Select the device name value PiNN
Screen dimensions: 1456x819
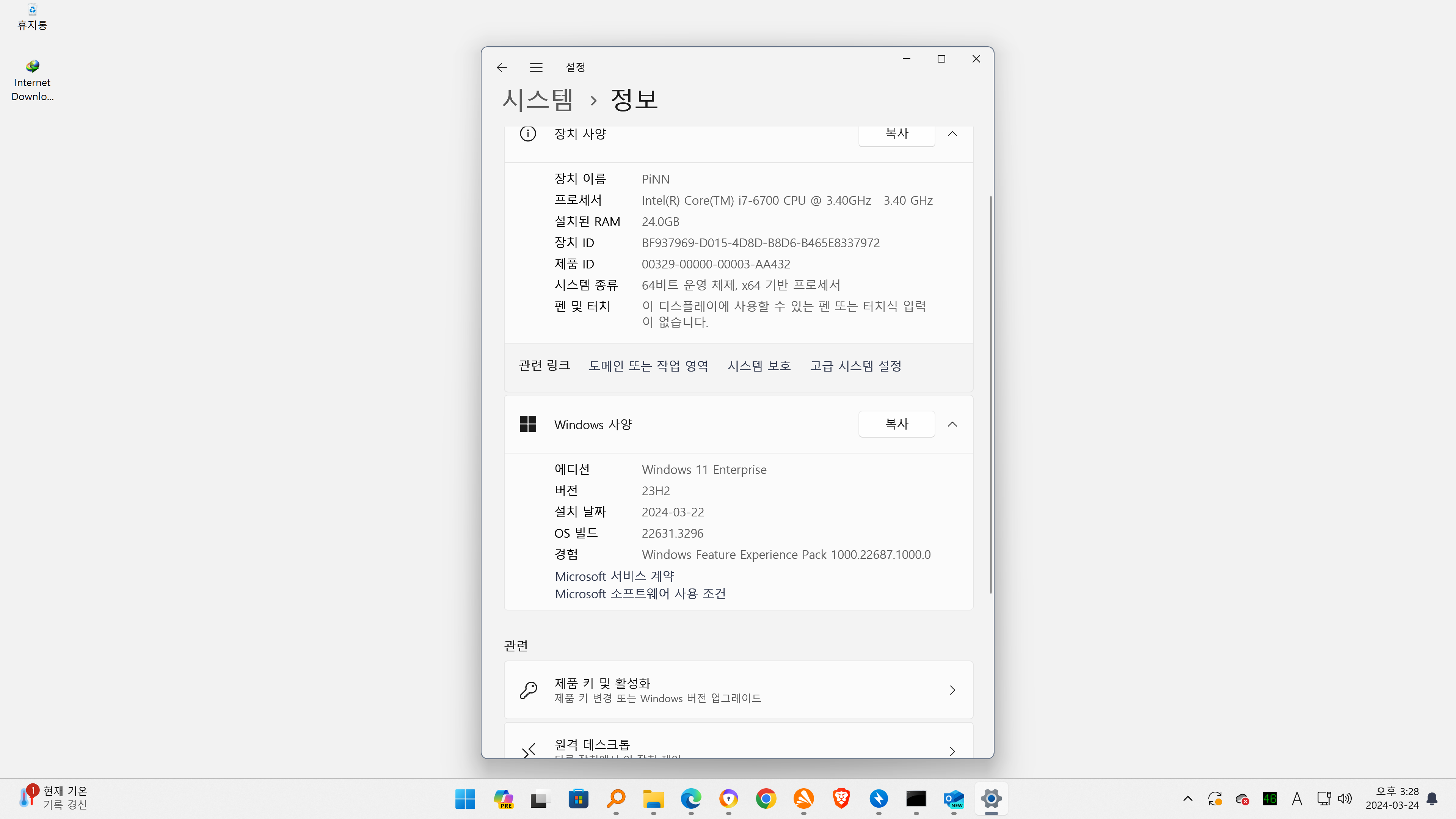(x=656, y=179)
